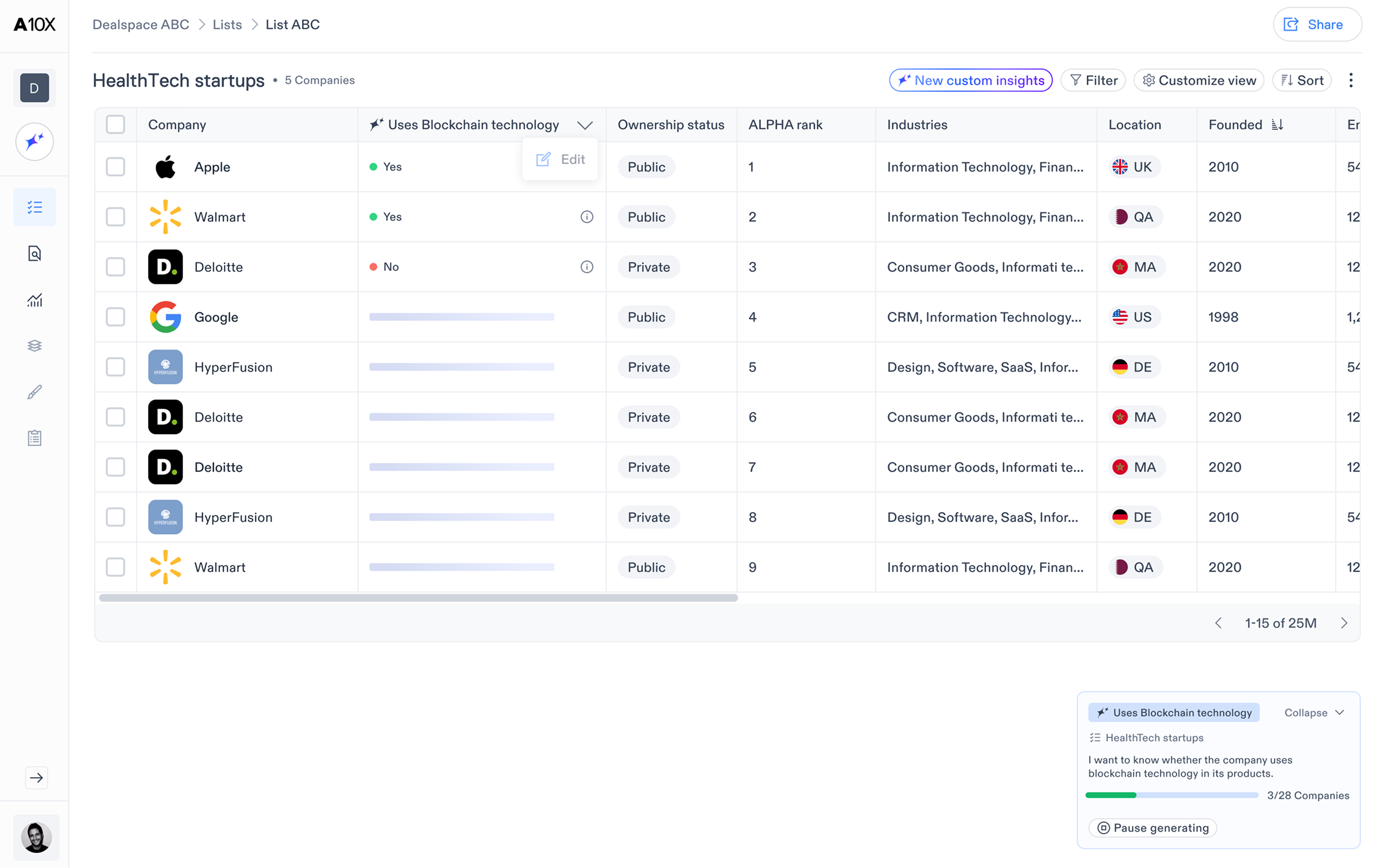
Task: Click the HealthTech startups link in insight panel
Action: point(1146,738)
